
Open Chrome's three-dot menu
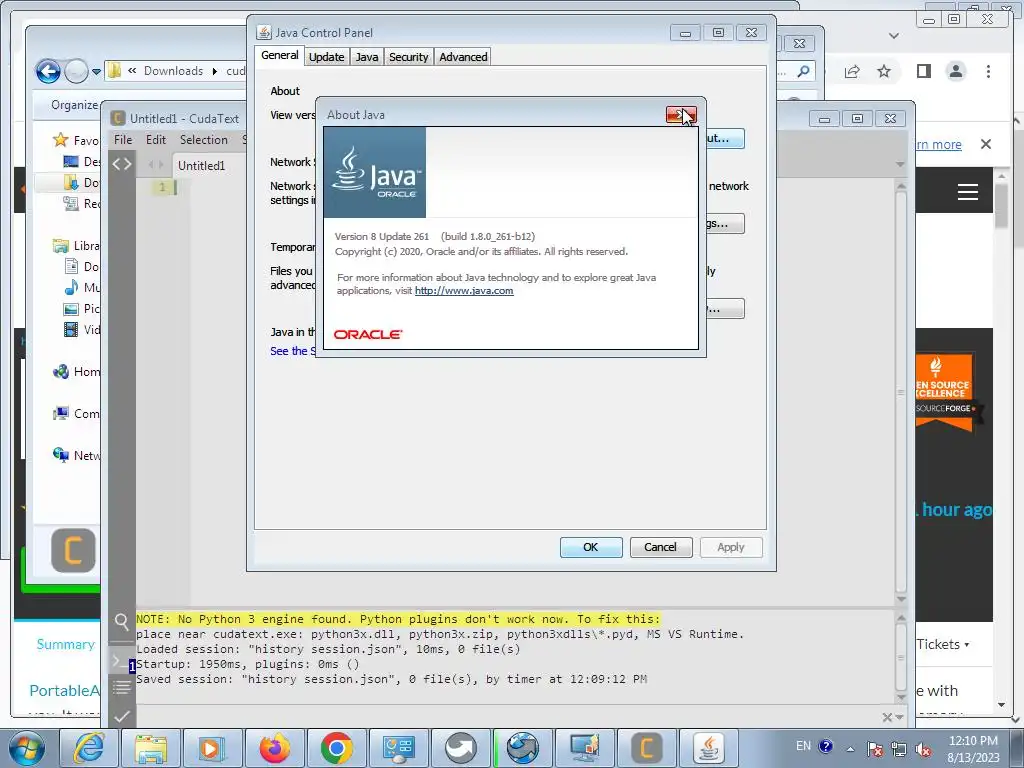988,71
